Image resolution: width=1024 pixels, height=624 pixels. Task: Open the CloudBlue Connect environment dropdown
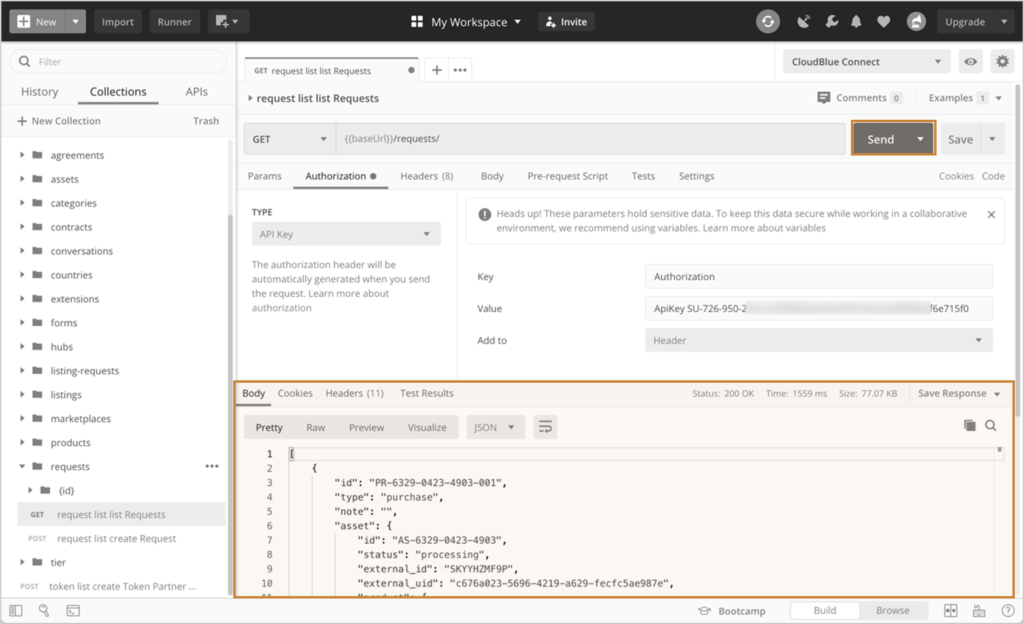click(867, 62)
